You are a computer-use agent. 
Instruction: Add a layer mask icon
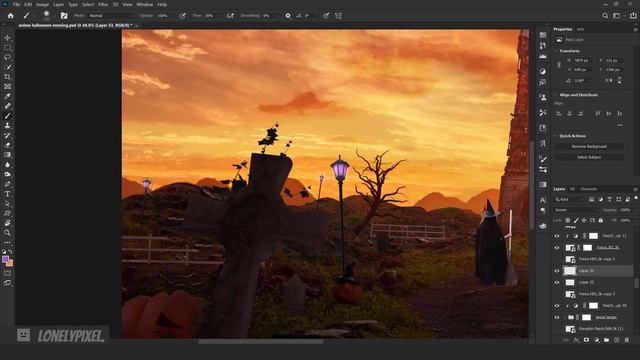coord(587,340)
